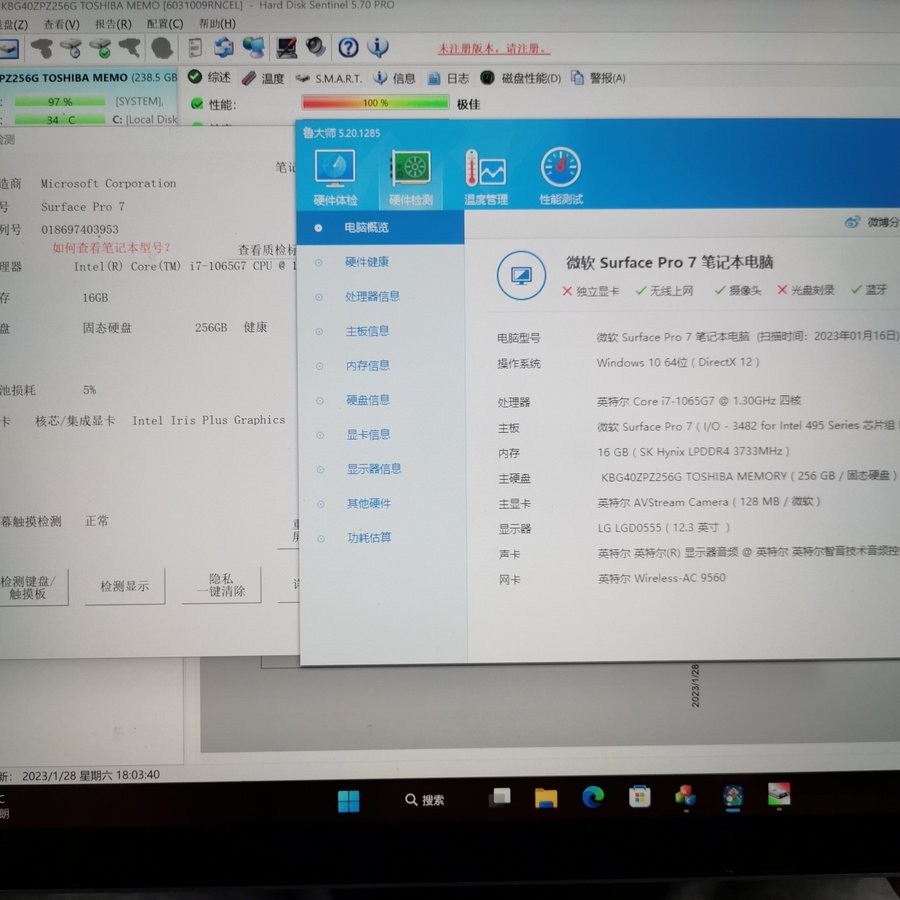Click the C: [Local Disk] partition label
The height and width of the screenshot is (900, 900).
[x=145, y=119]
